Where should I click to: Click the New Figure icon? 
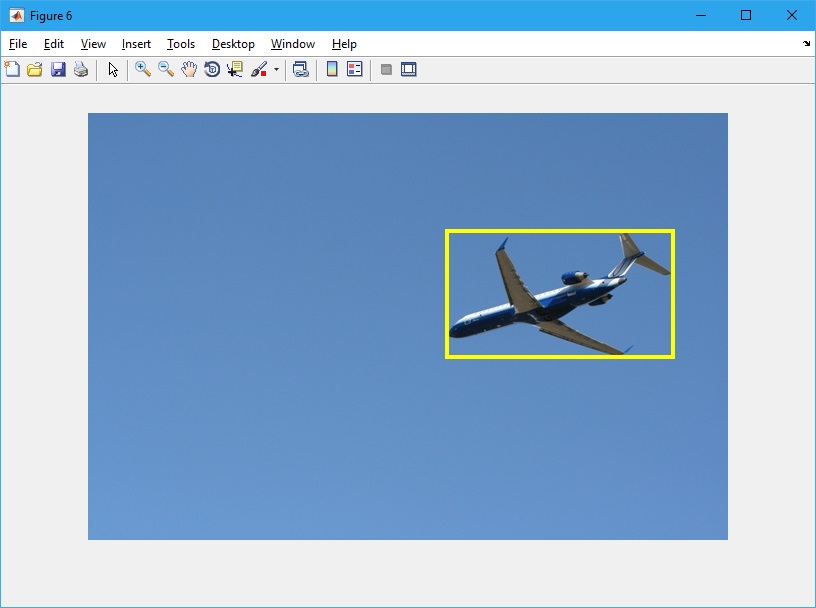pyautogui.click(x=12, y=69)
